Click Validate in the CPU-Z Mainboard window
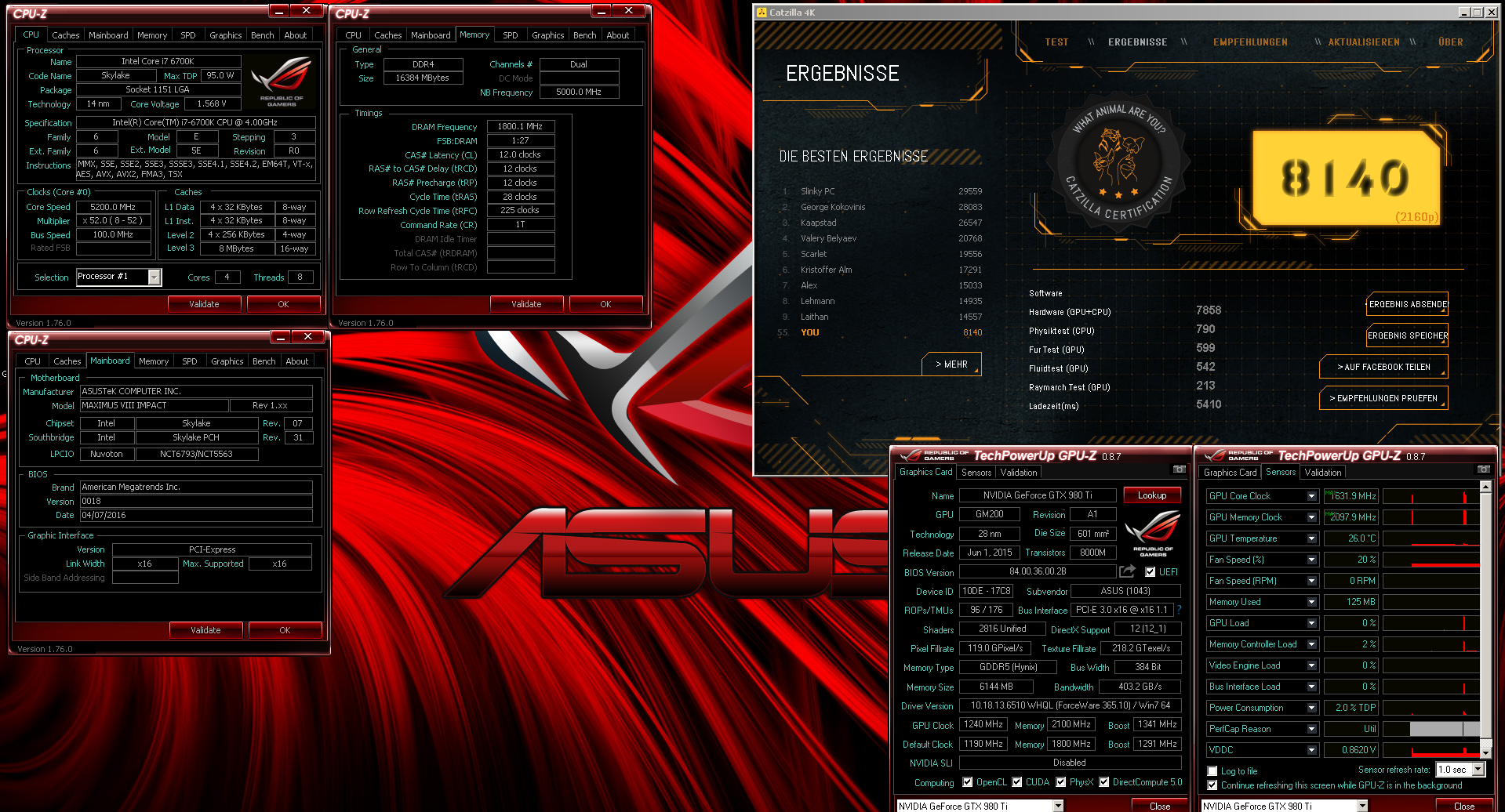The image size is (1505, 812). point(205,630)
